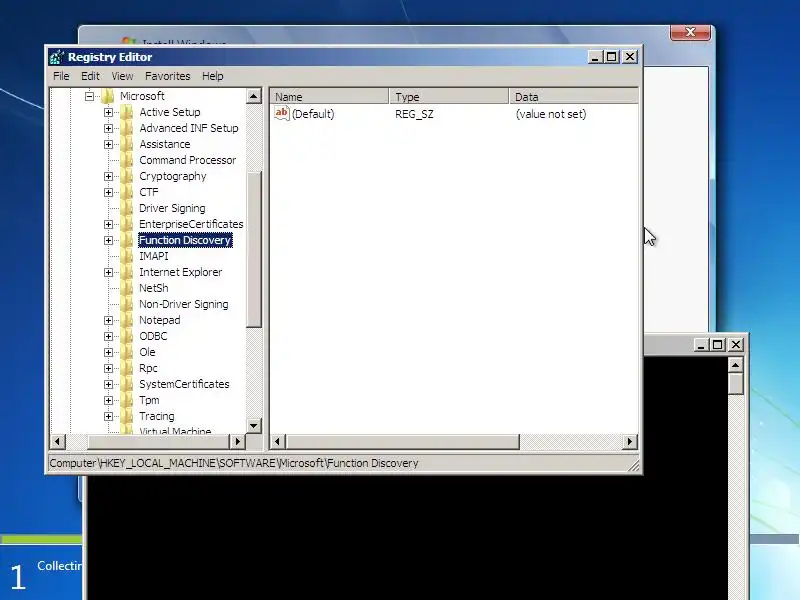
Task: Expand the Ole key
Action: [108, 352]
